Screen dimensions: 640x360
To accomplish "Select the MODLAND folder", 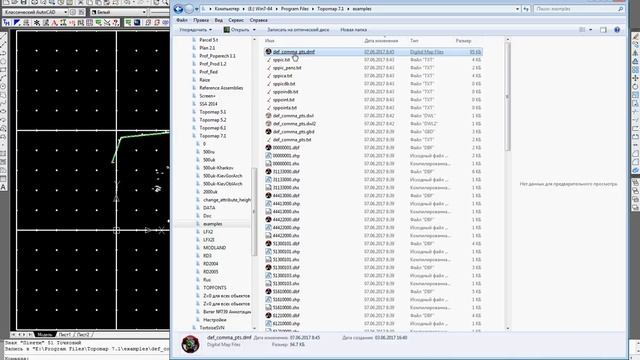I will 215,248.
